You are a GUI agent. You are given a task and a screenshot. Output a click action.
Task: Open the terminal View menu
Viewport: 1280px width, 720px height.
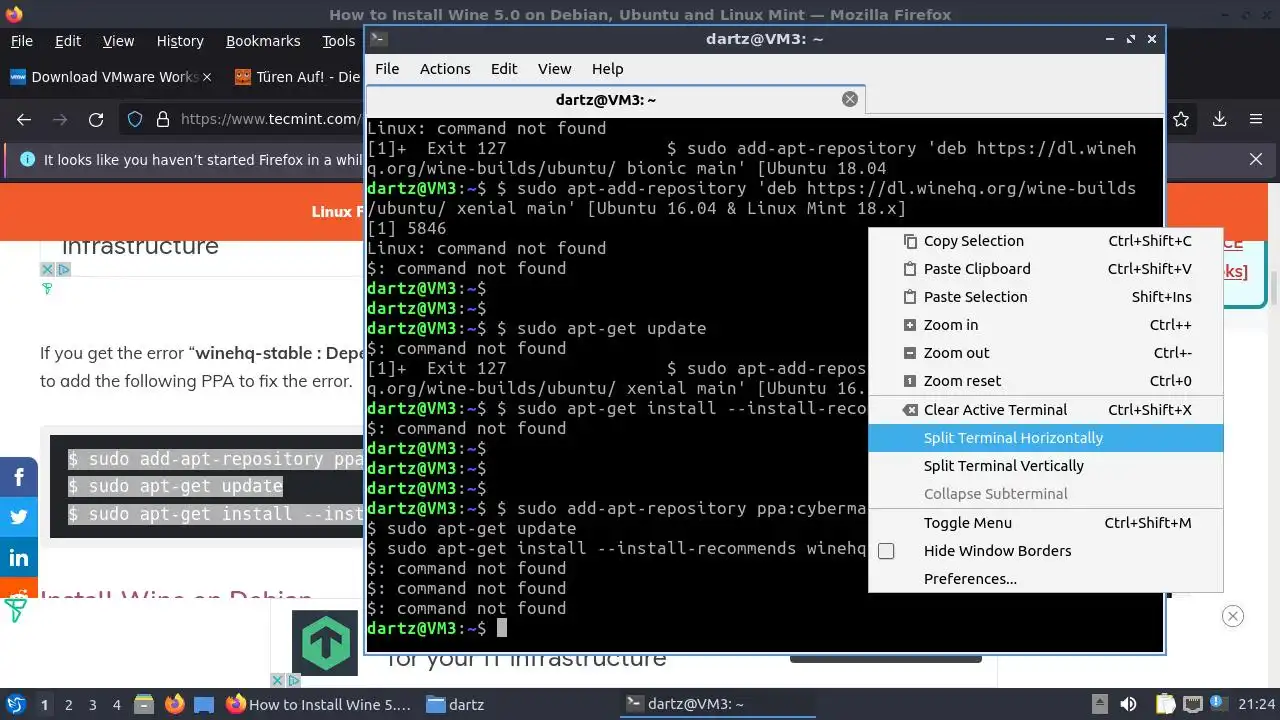coord(554,69)
